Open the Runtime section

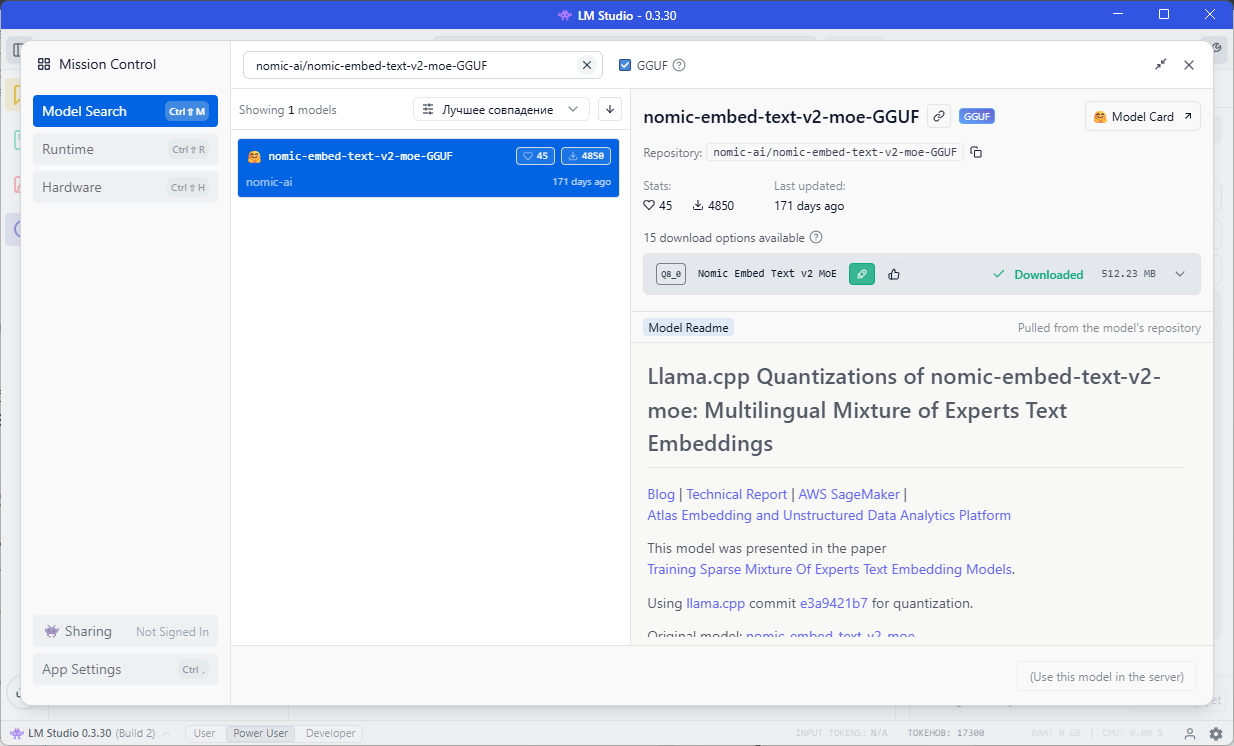pyautogui.click(x=125, y=149)
